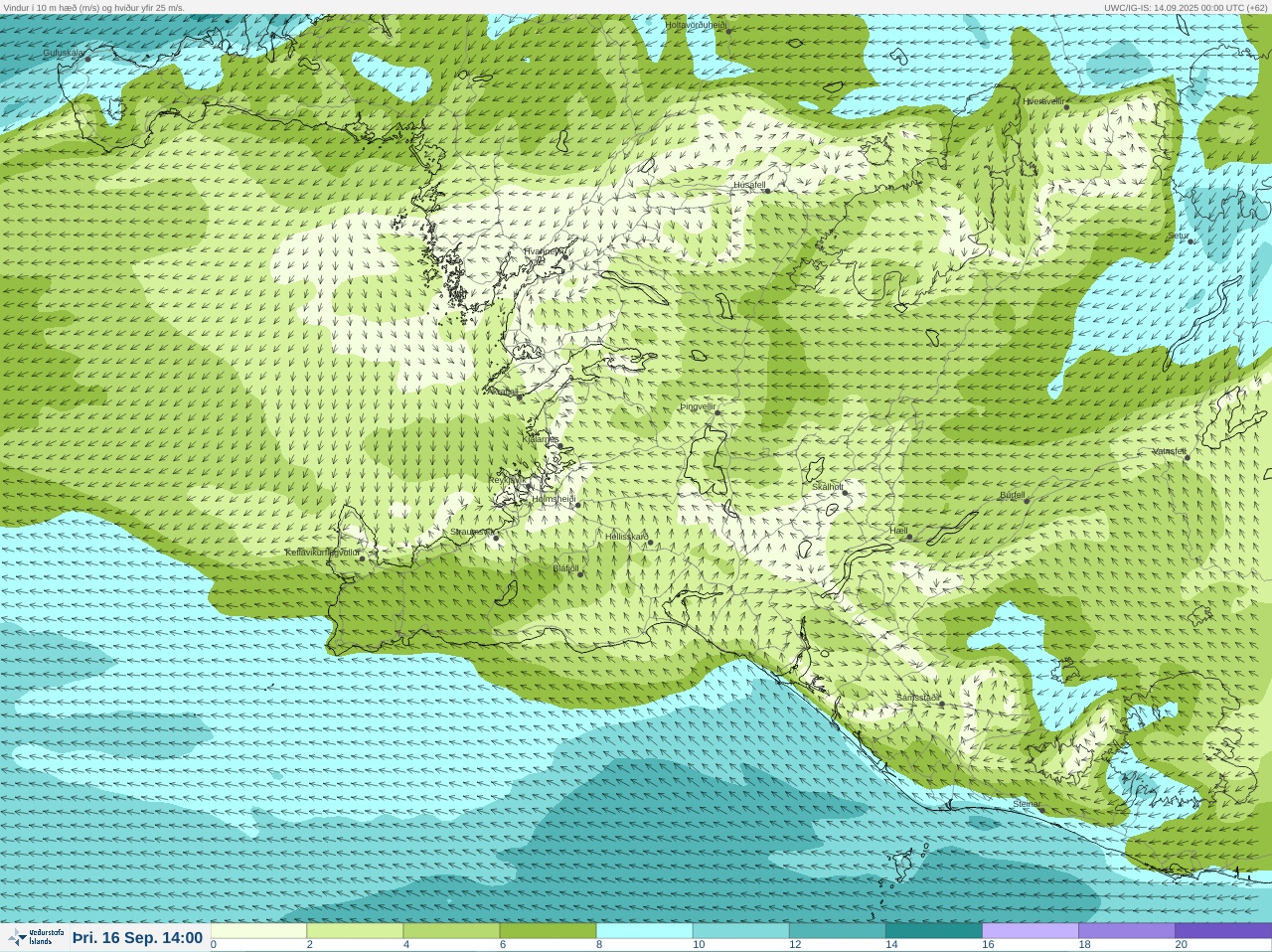The height and width of the screenshot is (952, 1272).
Task: Click the Keflavíkurflugvöllur station label
Action: 322,553
